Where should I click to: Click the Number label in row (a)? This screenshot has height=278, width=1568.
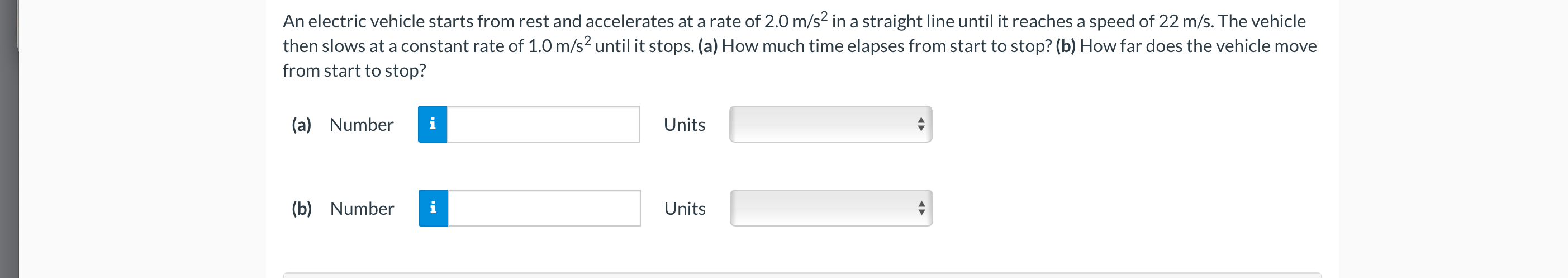(362, 125)
